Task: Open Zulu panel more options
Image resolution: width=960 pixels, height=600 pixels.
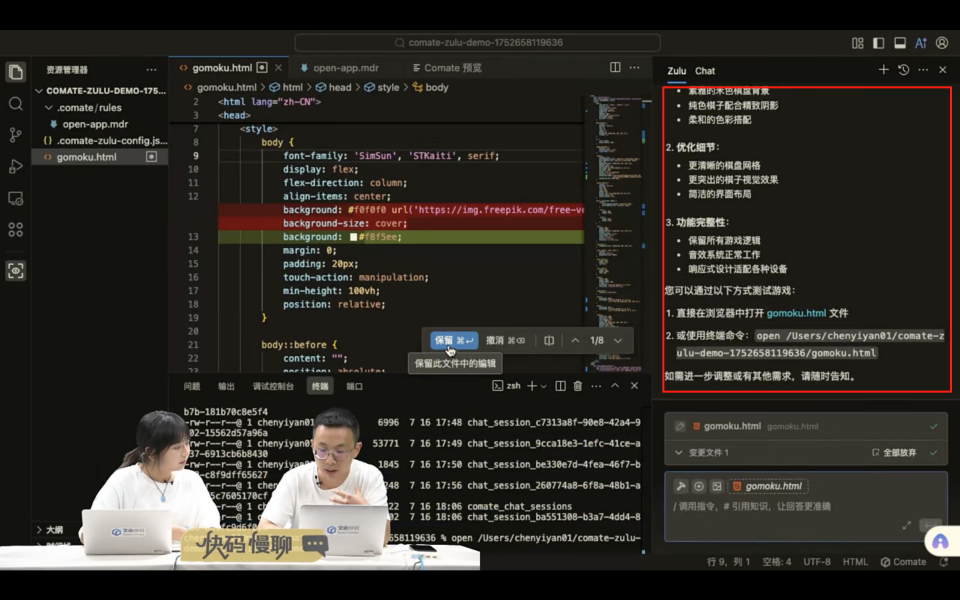Action: (x=923, y=70)
